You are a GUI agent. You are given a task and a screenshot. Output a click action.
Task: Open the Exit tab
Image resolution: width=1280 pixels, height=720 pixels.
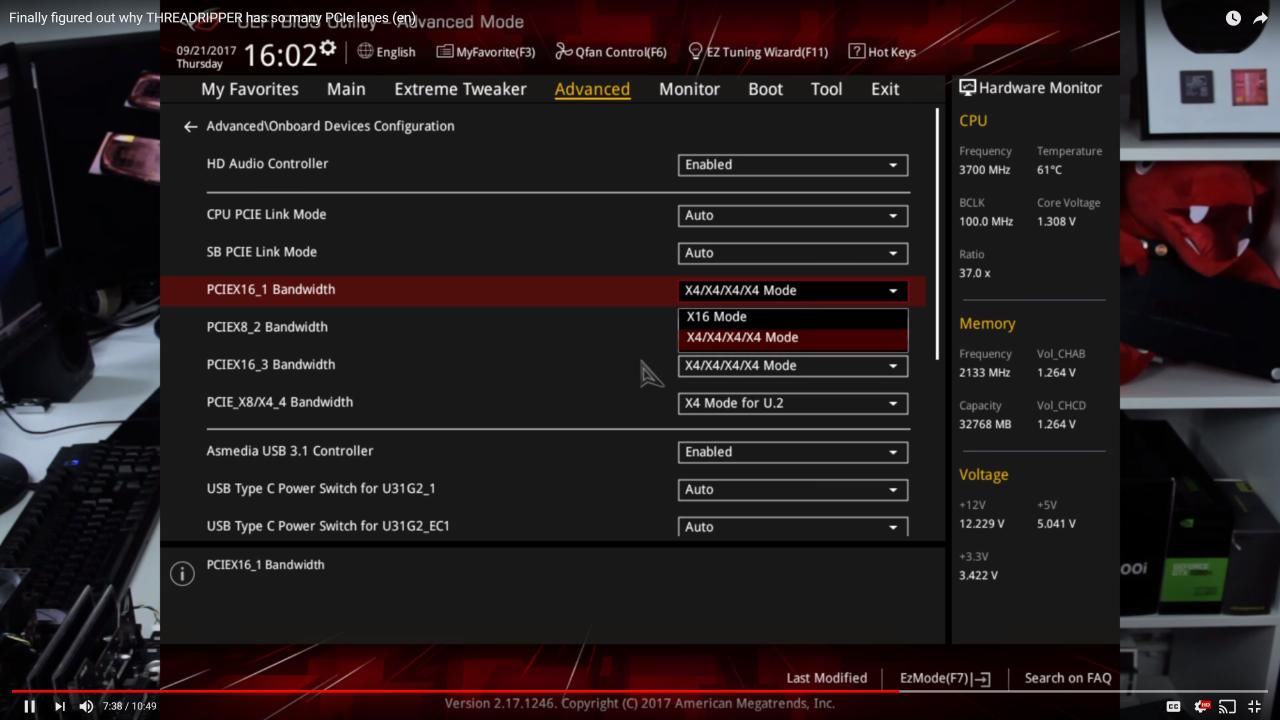coord(885,89)
